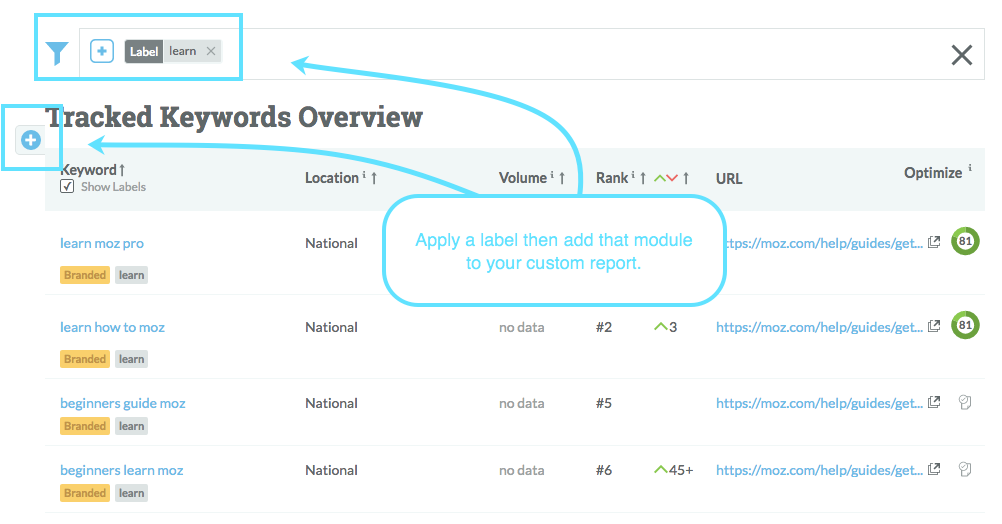Add Tracked Keywords module to custom report
The width and height of the screenshot is (1002, 524).
pos(31,140)
